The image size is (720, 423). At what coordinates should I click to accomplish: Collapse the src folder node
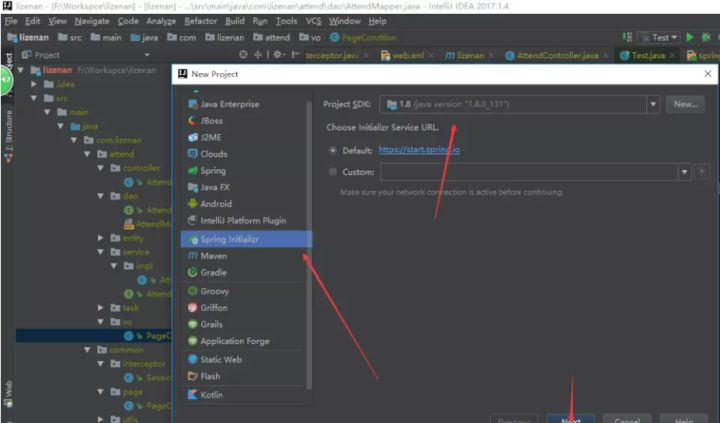click(34, 98)
